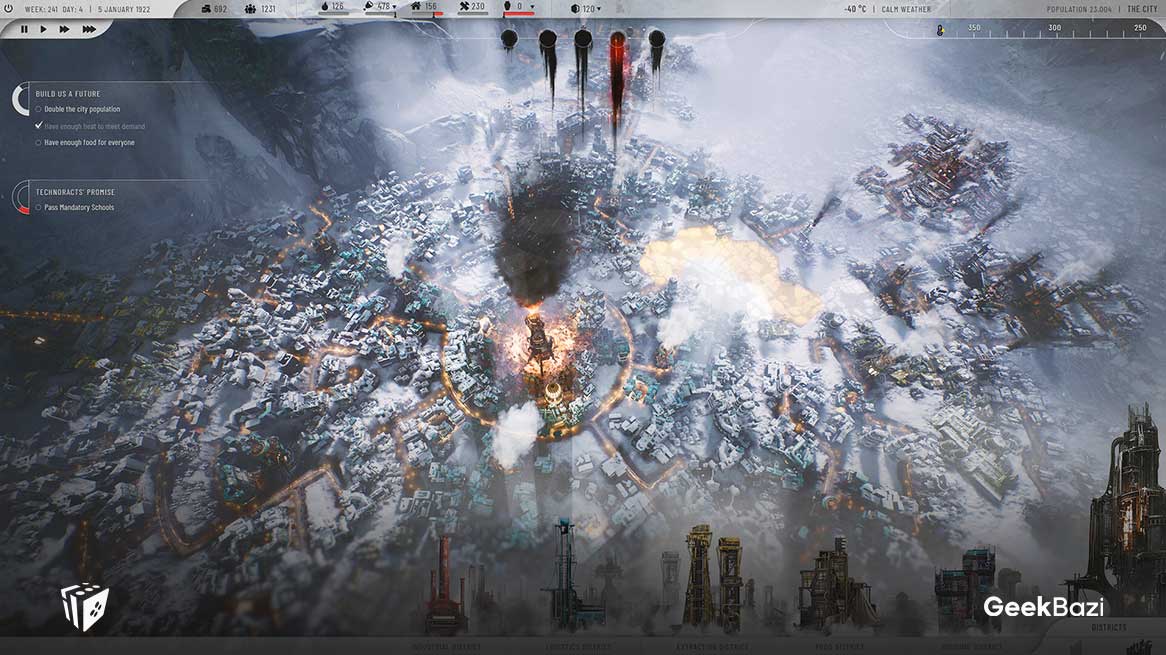This screenshot has width=1166, height=655.
Task: Expand the dropdown arrow next to goods 0
Action: 532,7
